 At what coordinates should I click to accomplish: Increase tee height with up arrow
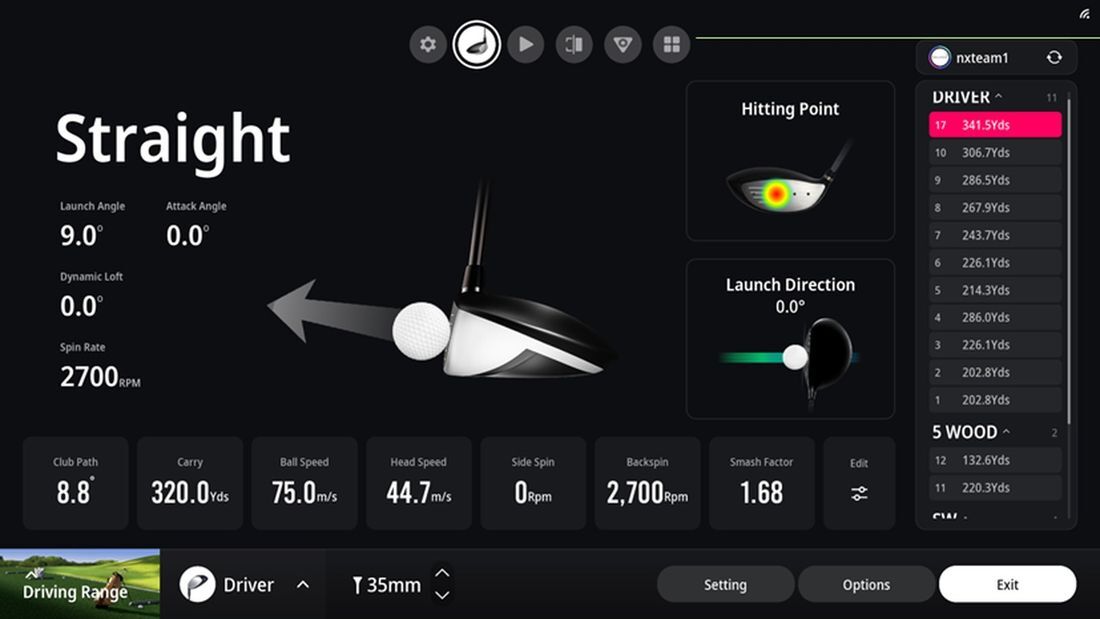coord(442,573)
